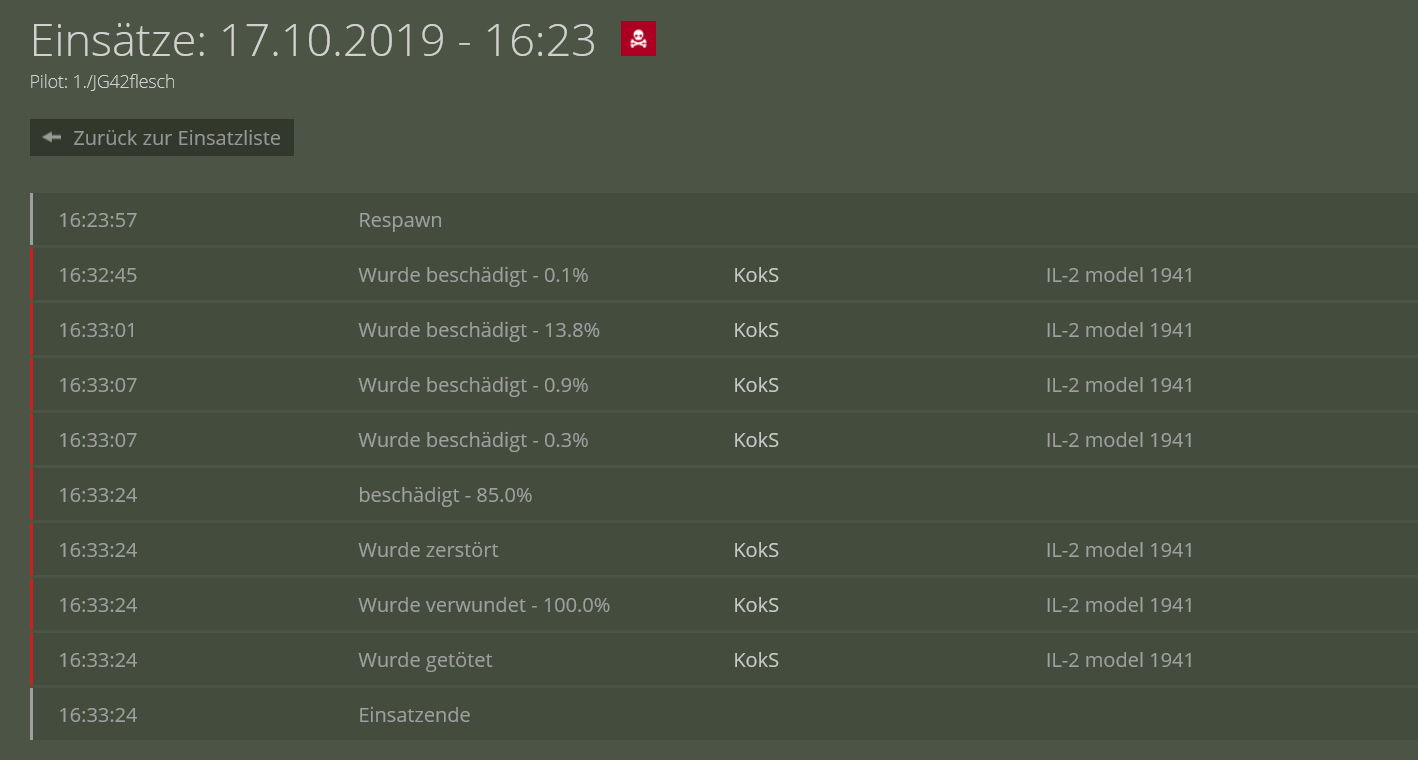Go back via Zurück zur Einsatzliste button
1418x760 pixels.
pos(162,138)
